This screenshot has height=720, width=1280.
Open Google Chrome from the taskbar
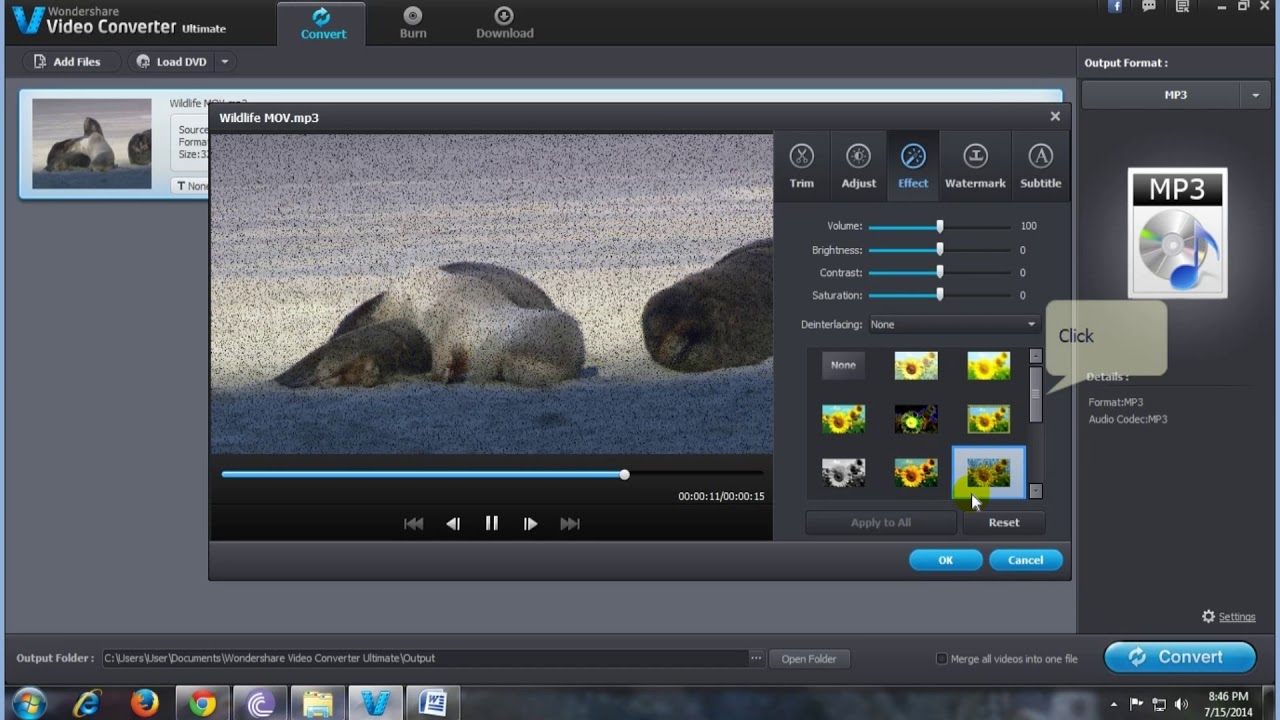point(202,704)
